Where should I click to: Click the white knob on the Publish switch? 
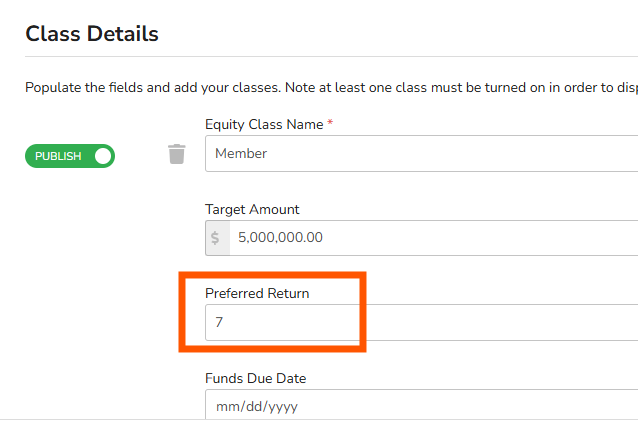click(x=103, y=156)
